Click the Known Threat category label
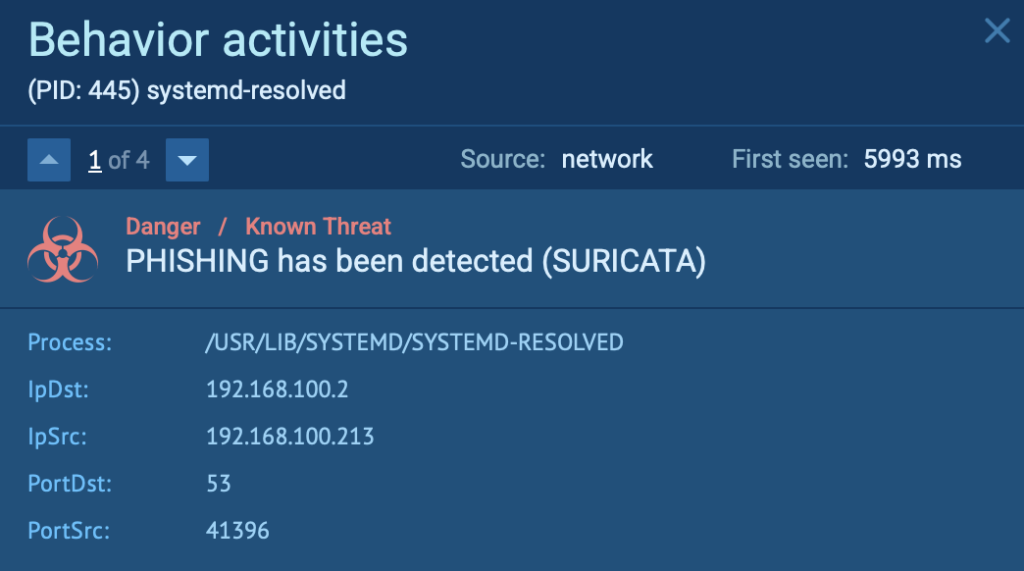The width and height of the screenshot is (1024, 571). click(318, 227)
